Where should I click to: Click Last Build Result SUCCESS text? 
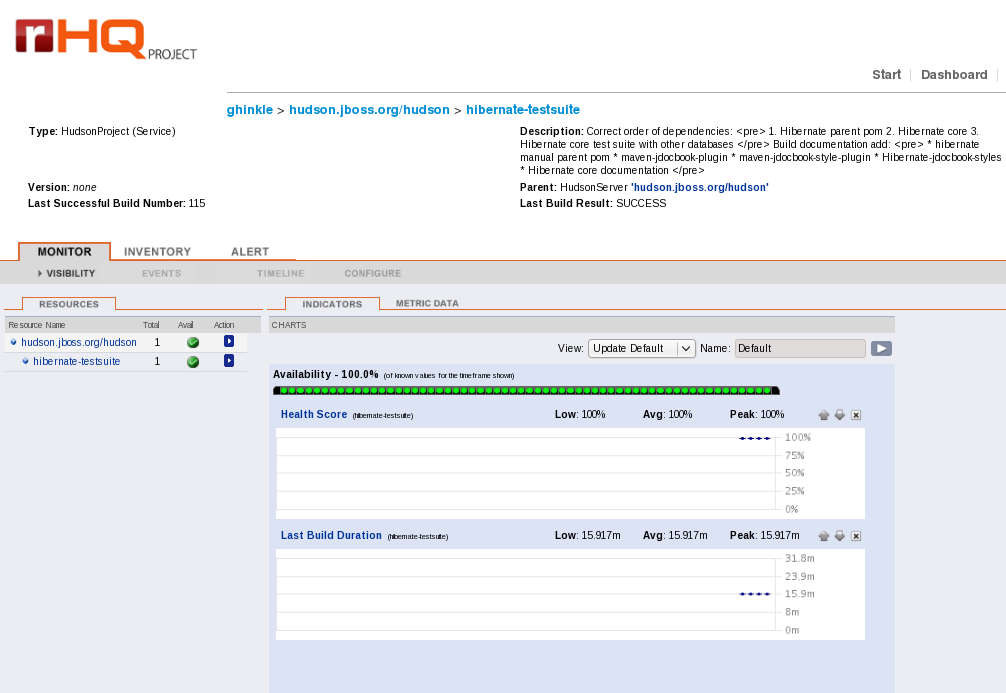tap(641, 203)
